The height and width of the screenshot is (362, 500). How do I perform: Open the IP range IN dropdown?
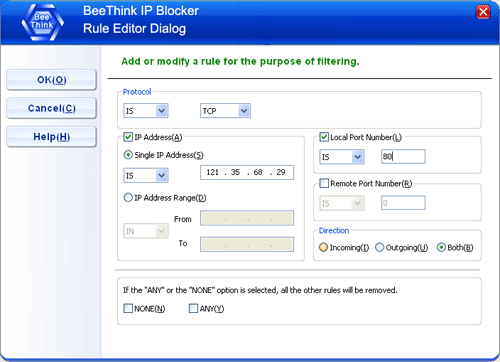[x=146, y=231]
